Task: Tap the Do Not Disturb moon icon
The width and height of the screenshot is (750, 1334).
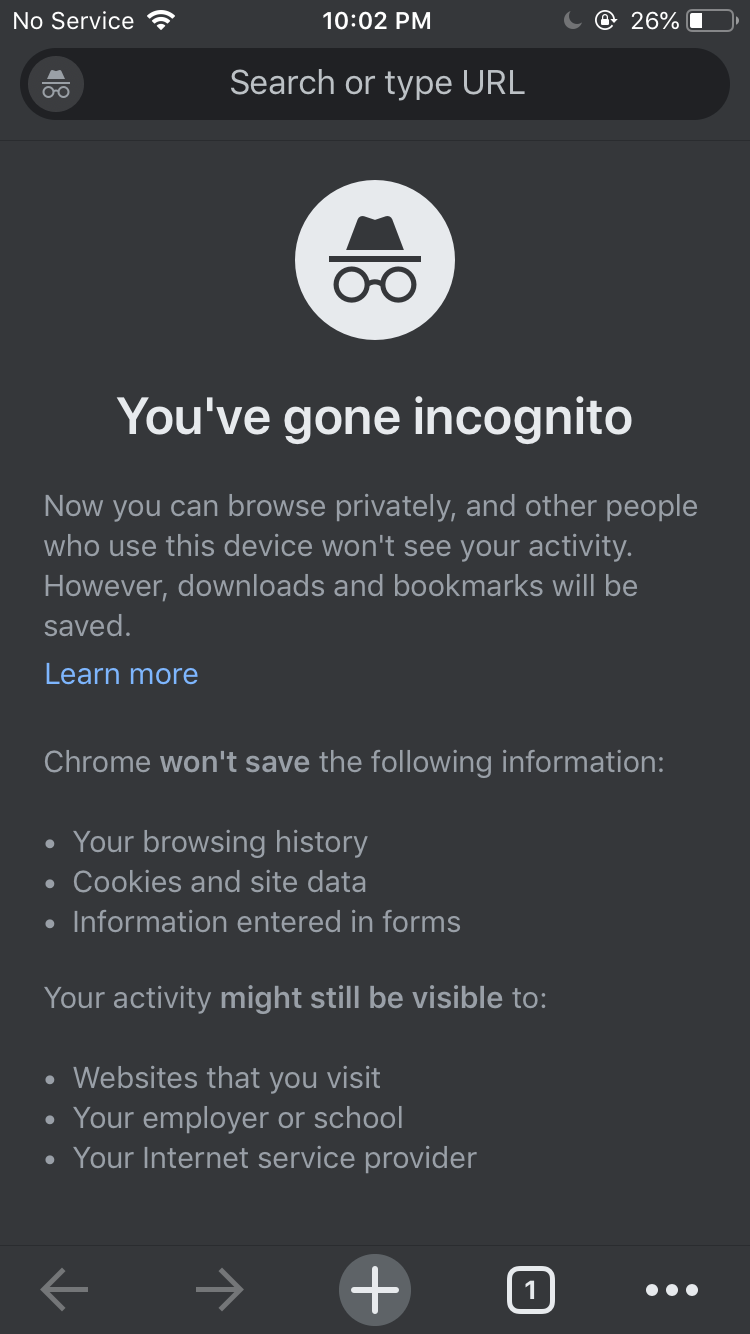Action: click(572, 20)
